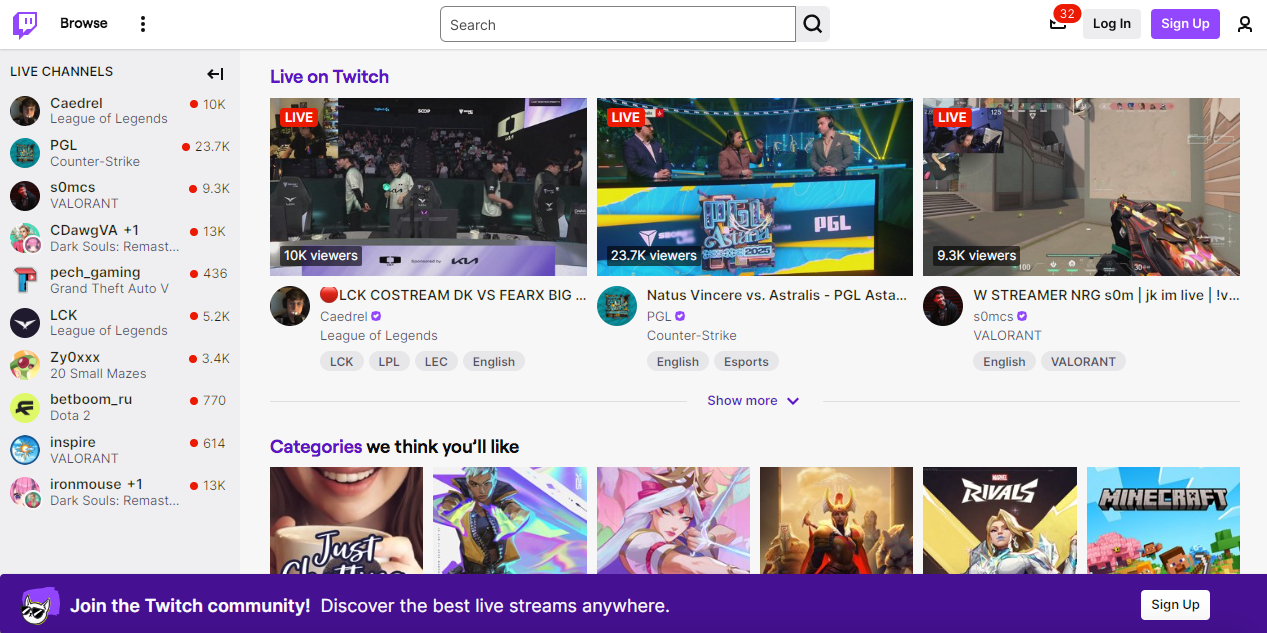Open the three-dot more options menu
The width and height of the screenshot is (1267, 633).
tap(143, 24)
